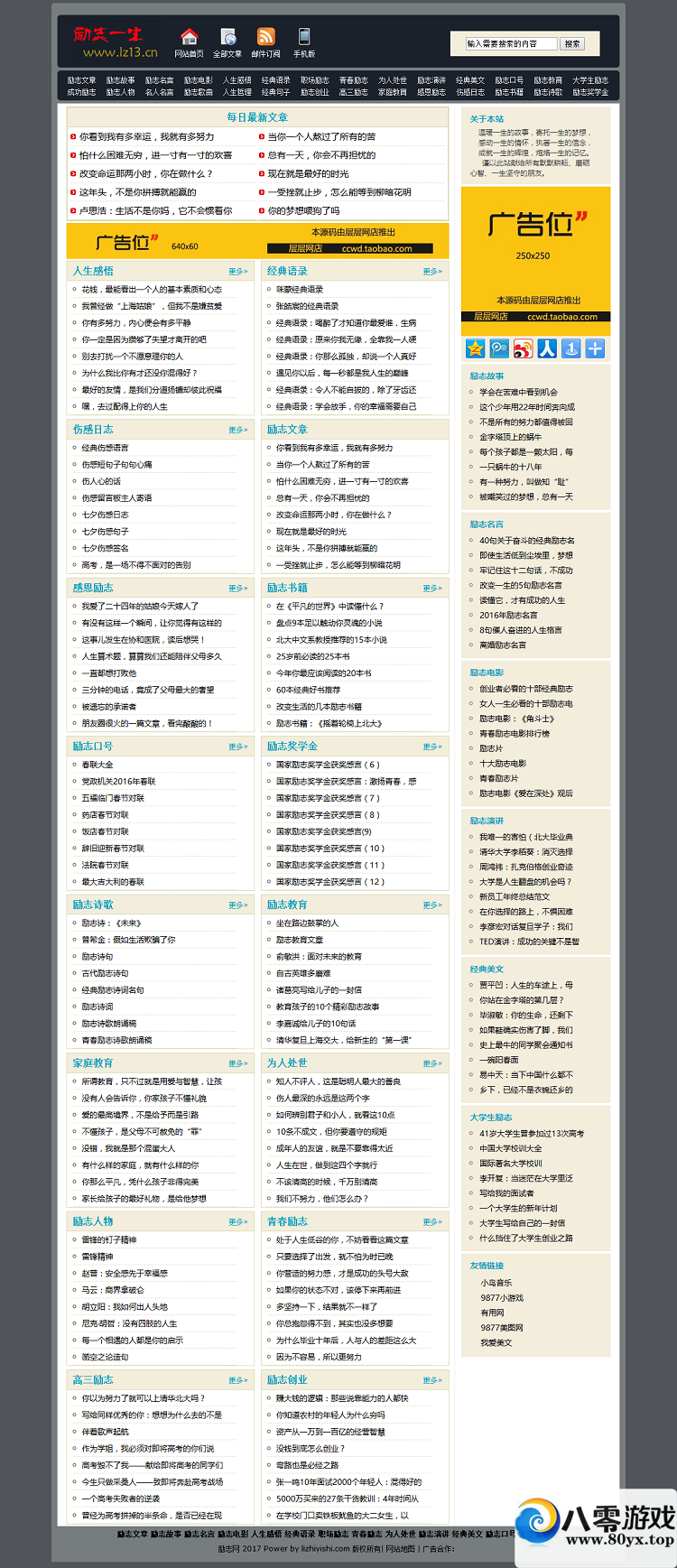Image resolution: width=677 pixels, height=1568 pixels.
Task: Expand 更多 for the 经典语录 section
Action: 432,272
